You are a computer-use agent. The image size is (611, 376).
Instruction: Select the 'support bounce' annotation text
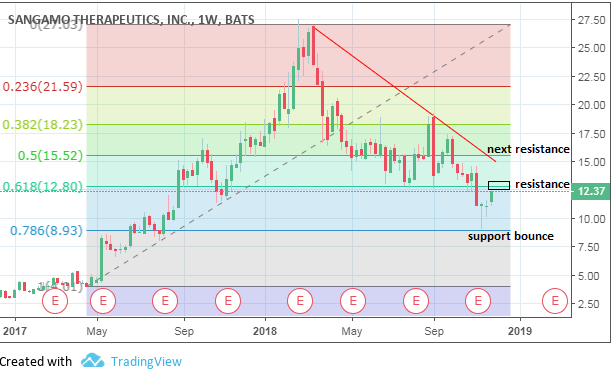tap(510, 236)
